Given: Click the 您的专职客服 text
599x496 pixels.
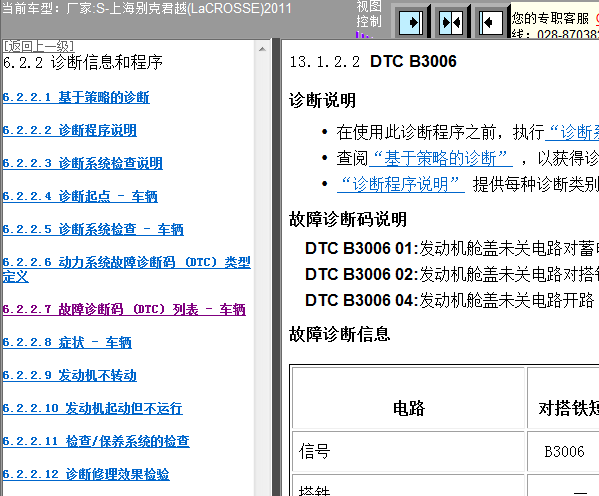Looking at the screenshot, I should coord(550,18).
